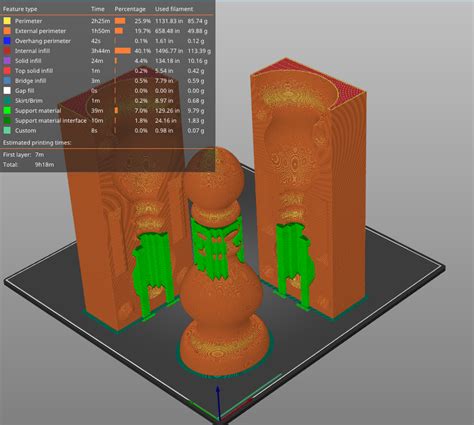Click the purple Solid infill swatch
This screenshot has height=425, width=474.
point(7,61)
